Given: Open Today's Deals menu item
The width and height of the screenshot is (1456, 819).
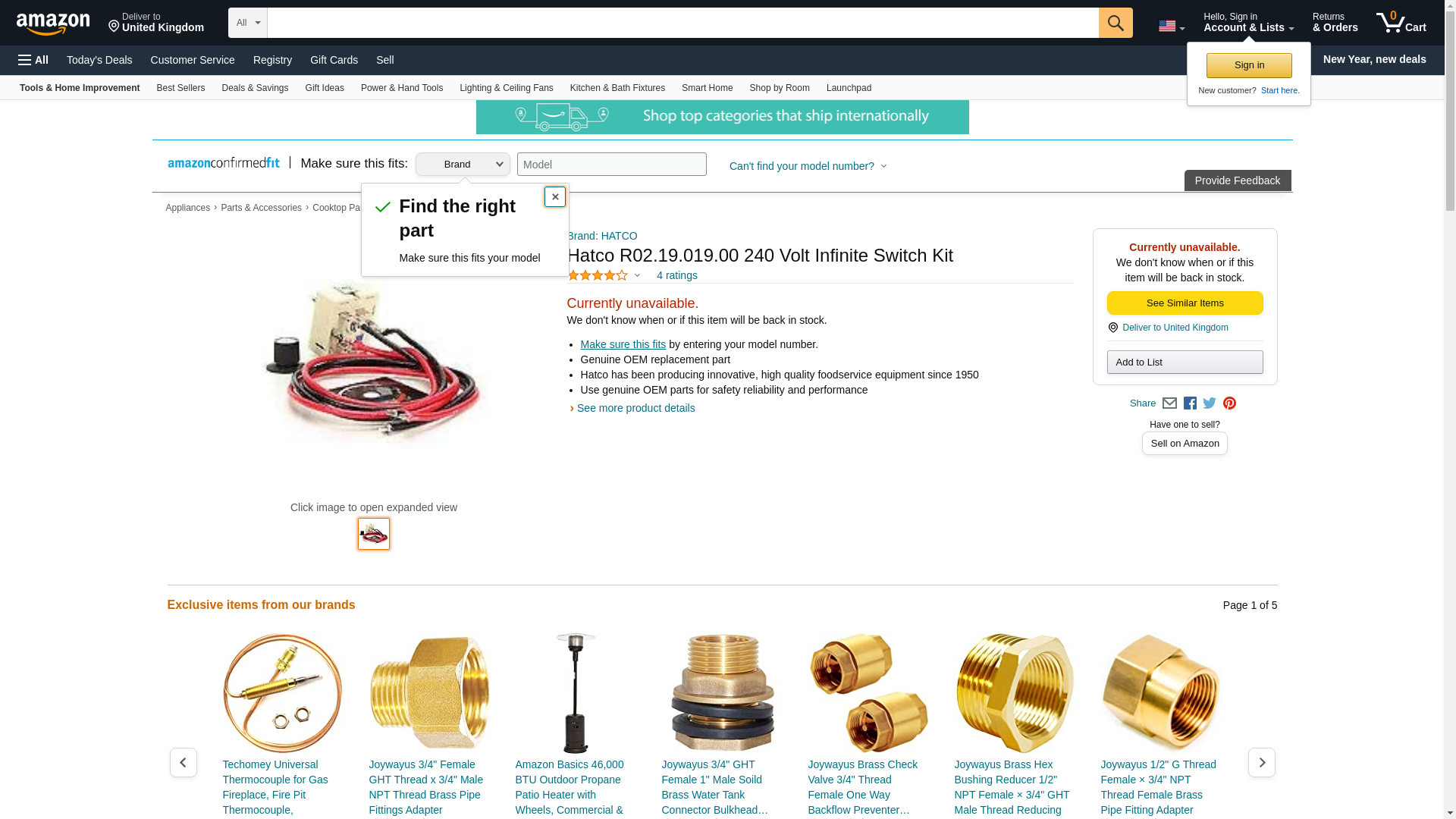Looking at the screenshot, I should coord(99,60).
